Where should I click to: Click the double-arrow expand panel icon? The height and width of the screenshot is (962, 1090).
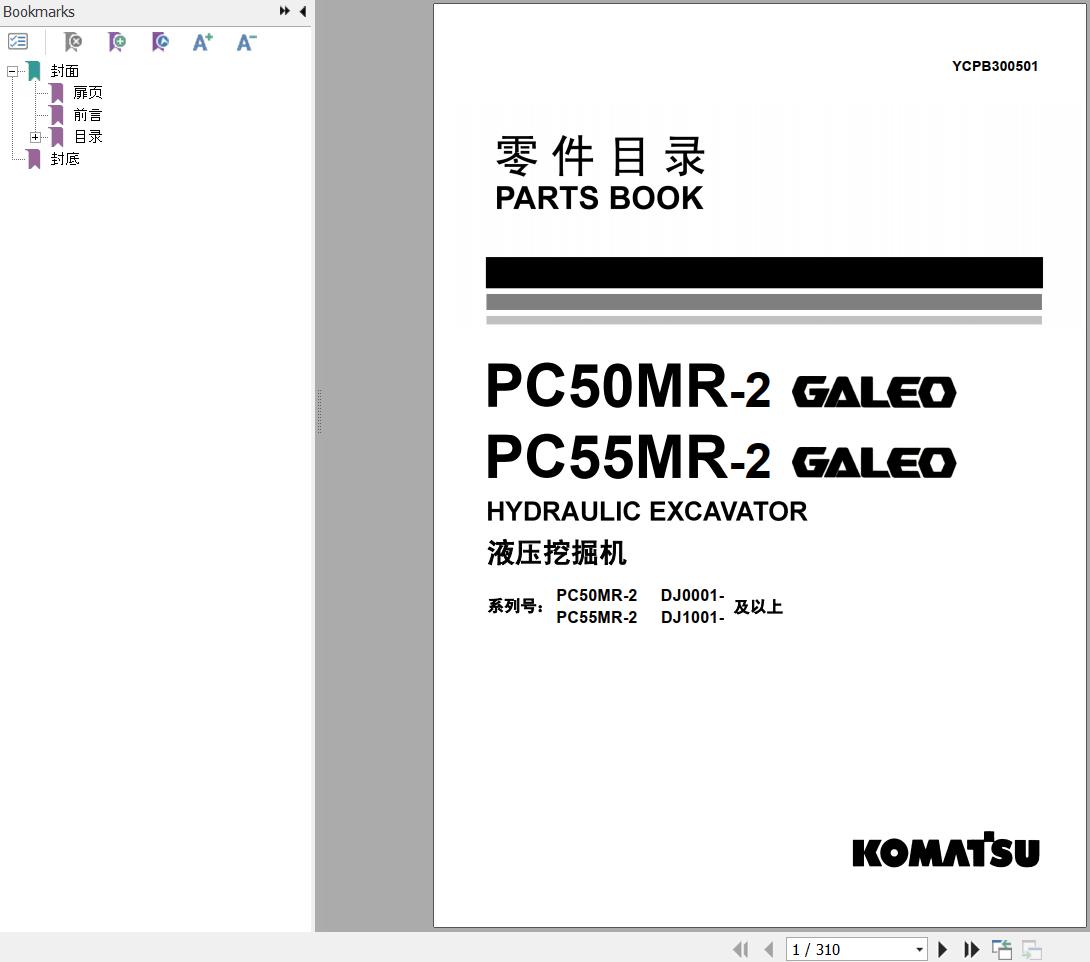(284, 11)
